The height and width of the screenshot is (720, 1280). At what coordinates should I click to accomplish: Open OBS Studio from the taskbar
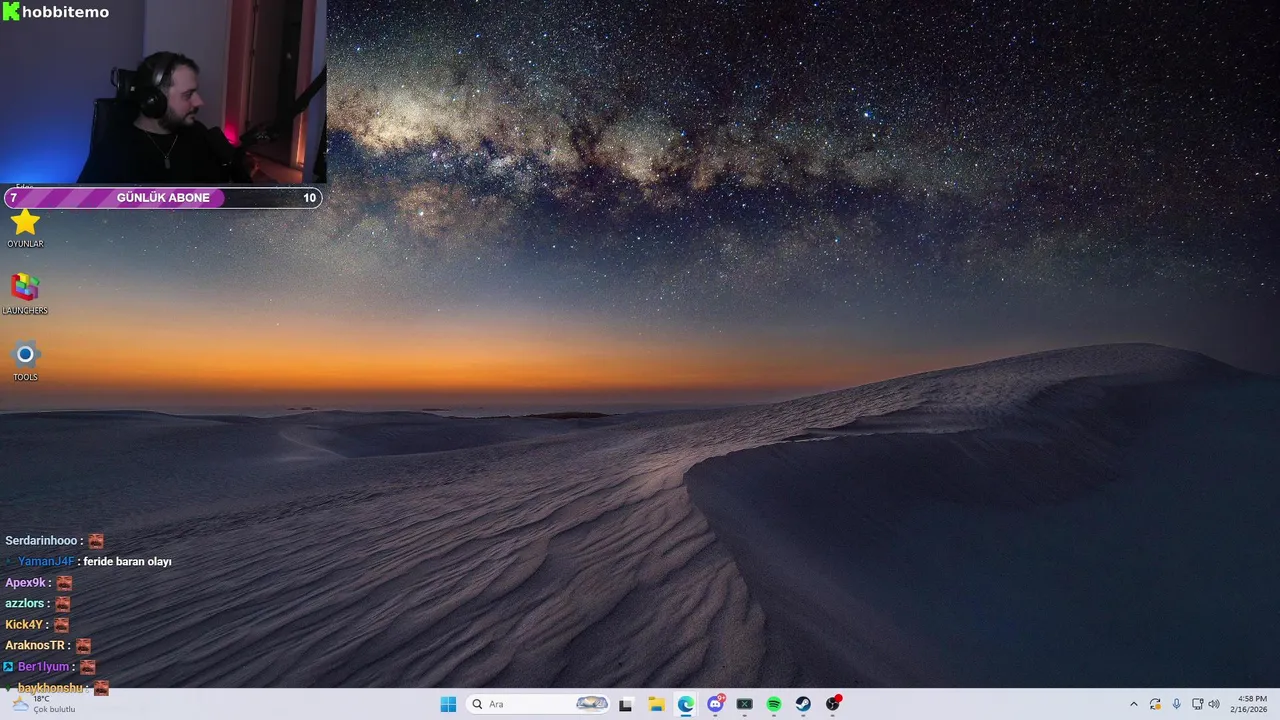(833, 704)
